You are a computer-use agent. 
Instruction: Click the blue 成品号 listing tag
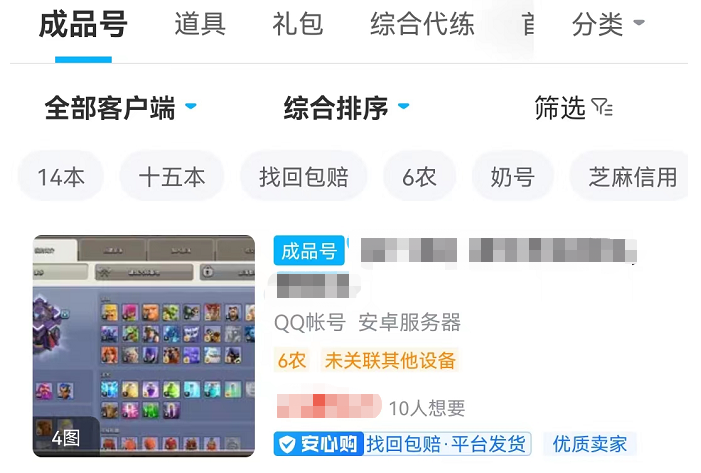point(309,250)
